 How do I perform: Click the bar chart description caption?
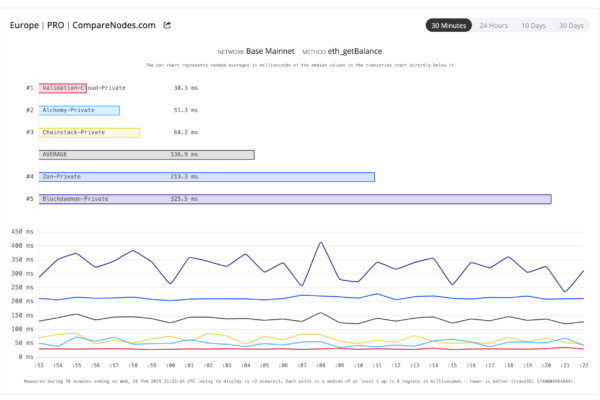pyautogui.click(x=300, y=65)
